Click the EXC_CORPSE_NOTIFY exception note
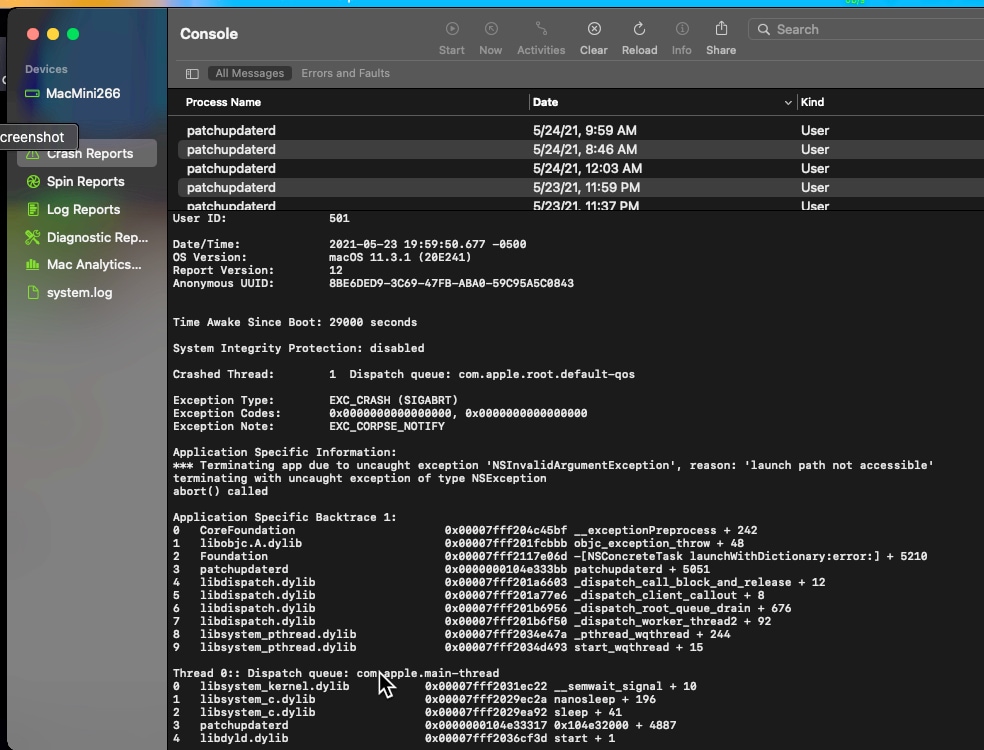The width and height of the screenshot is (984, 750). click(x=387, y=426)
